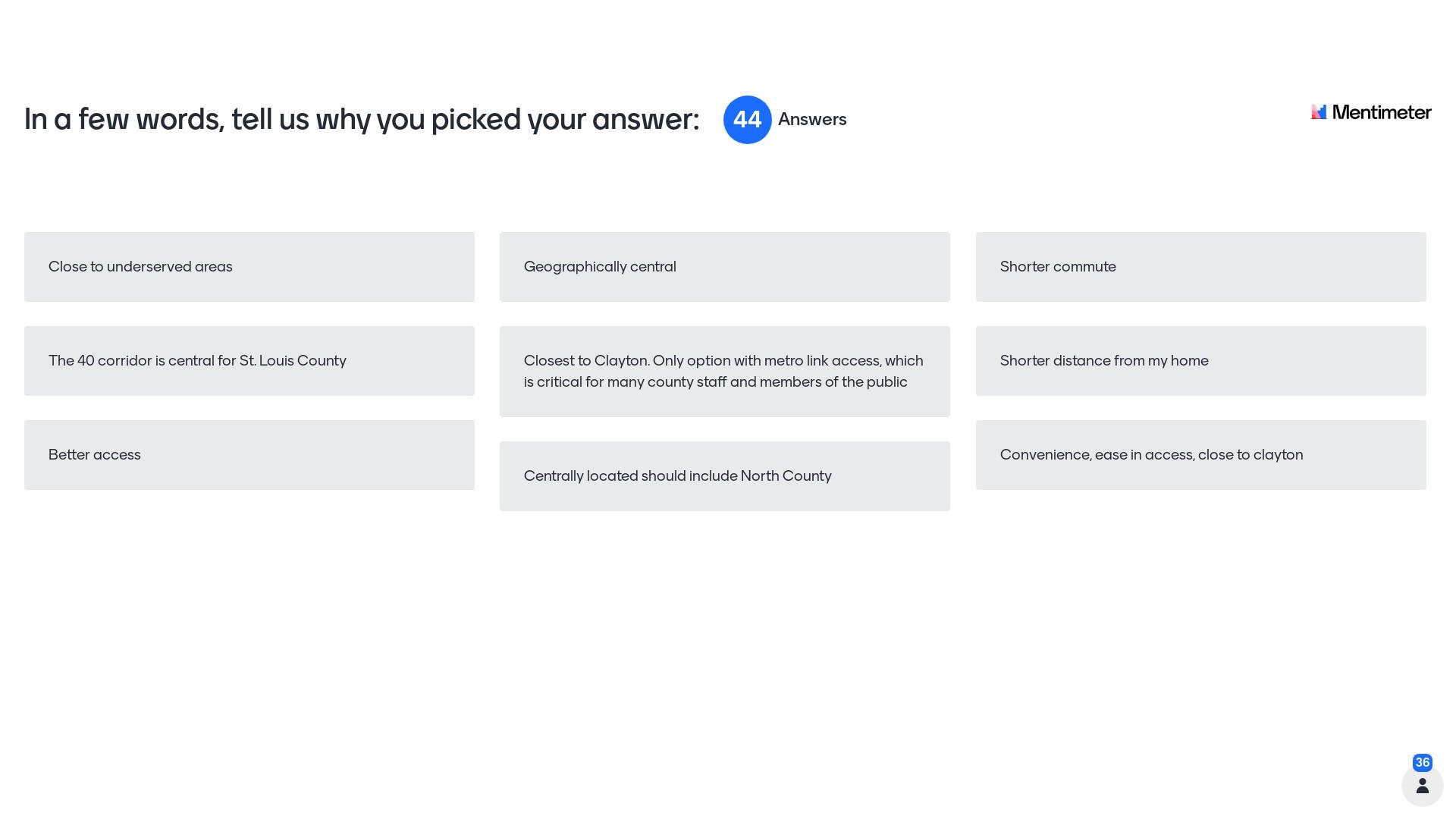Viewport: 1456px width, 819px height.
Task: Click the participants person icon
Action: [x=1422, y=786]
